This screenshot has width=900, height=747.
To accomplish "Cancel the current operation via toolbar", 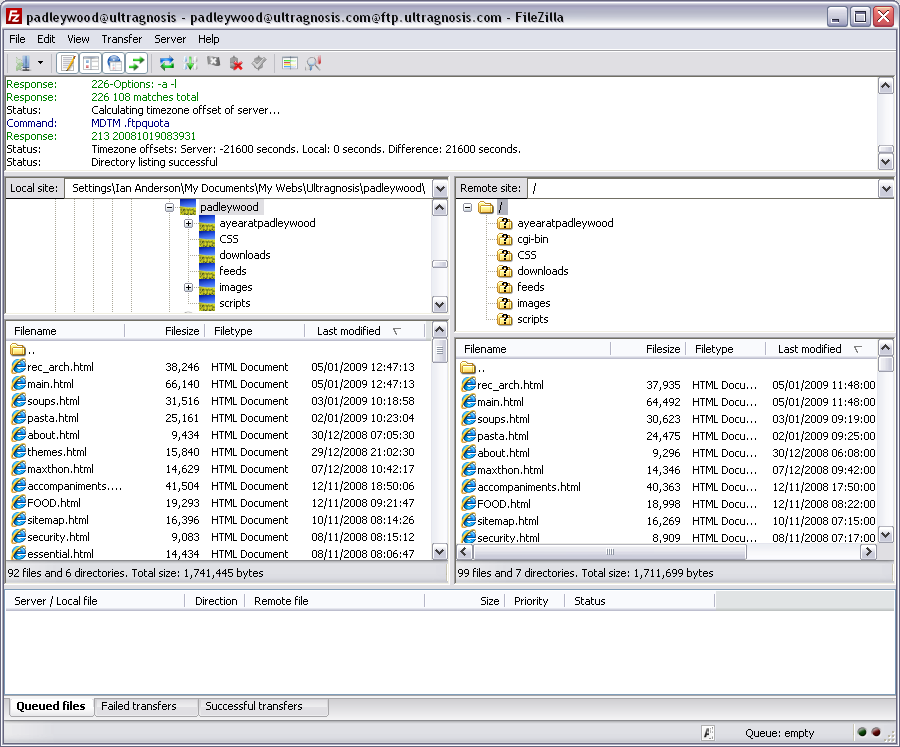I will point(213,63).
